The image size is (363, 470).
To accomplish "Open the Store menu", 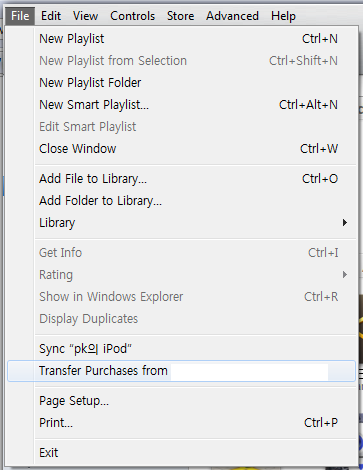I will (x=180, y=16).
